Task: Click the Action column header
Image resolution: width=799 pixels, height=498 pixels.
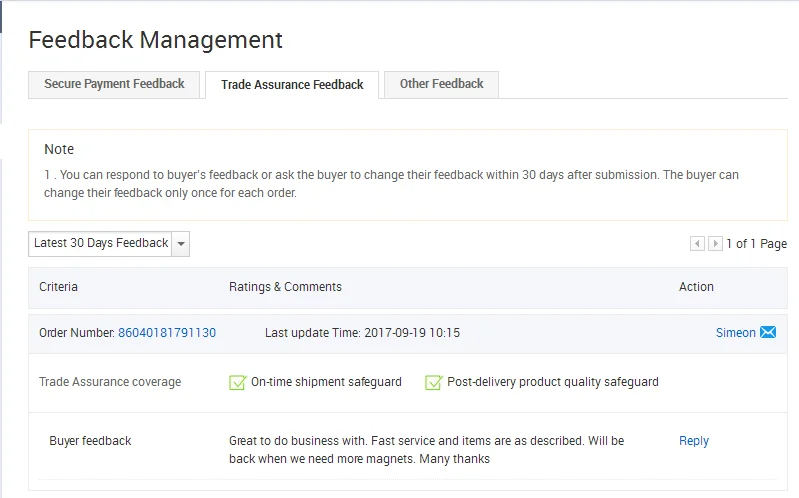Action: tap(696, 287)
